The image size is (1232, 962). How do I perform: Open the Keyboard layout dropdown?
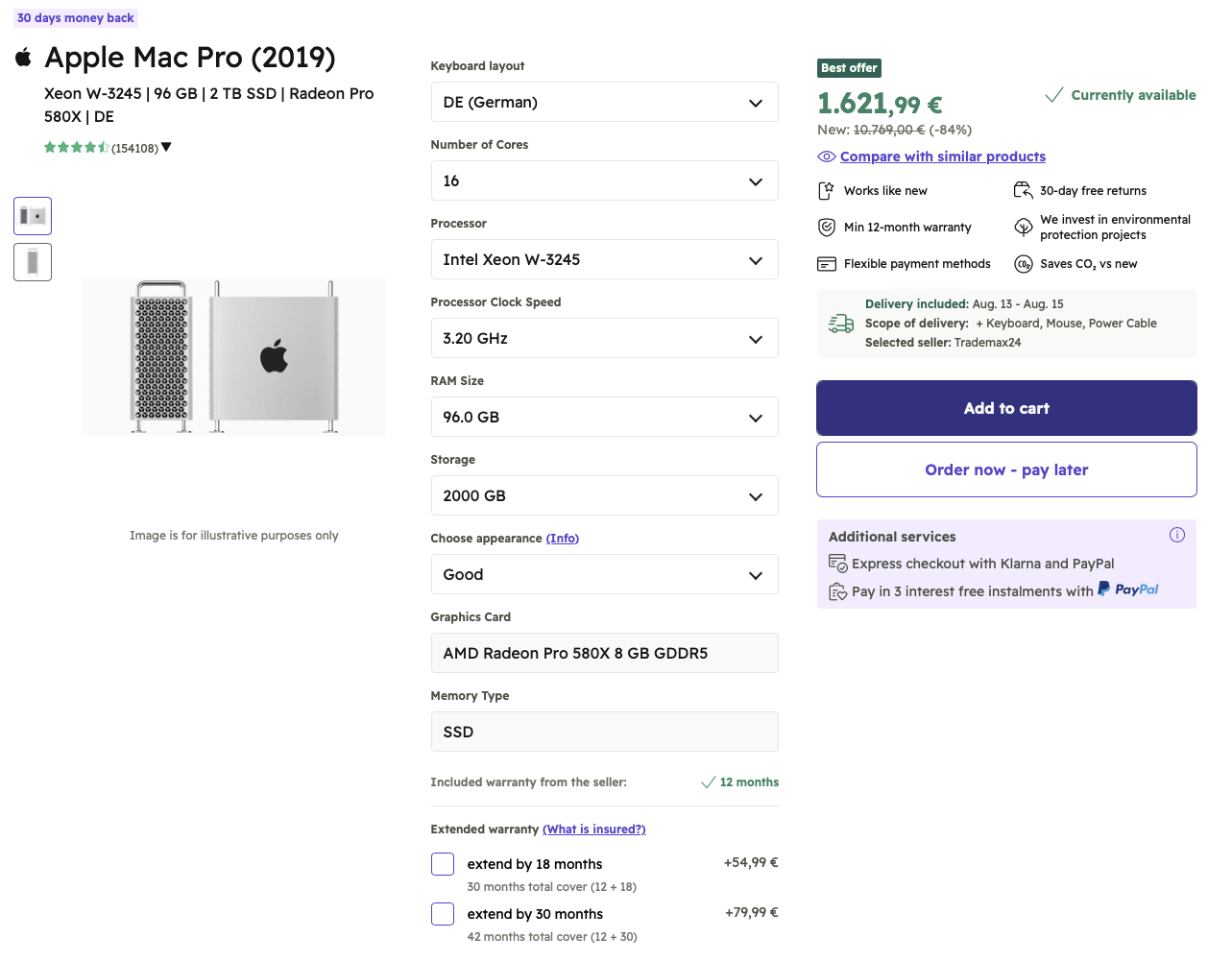(604, 102)
